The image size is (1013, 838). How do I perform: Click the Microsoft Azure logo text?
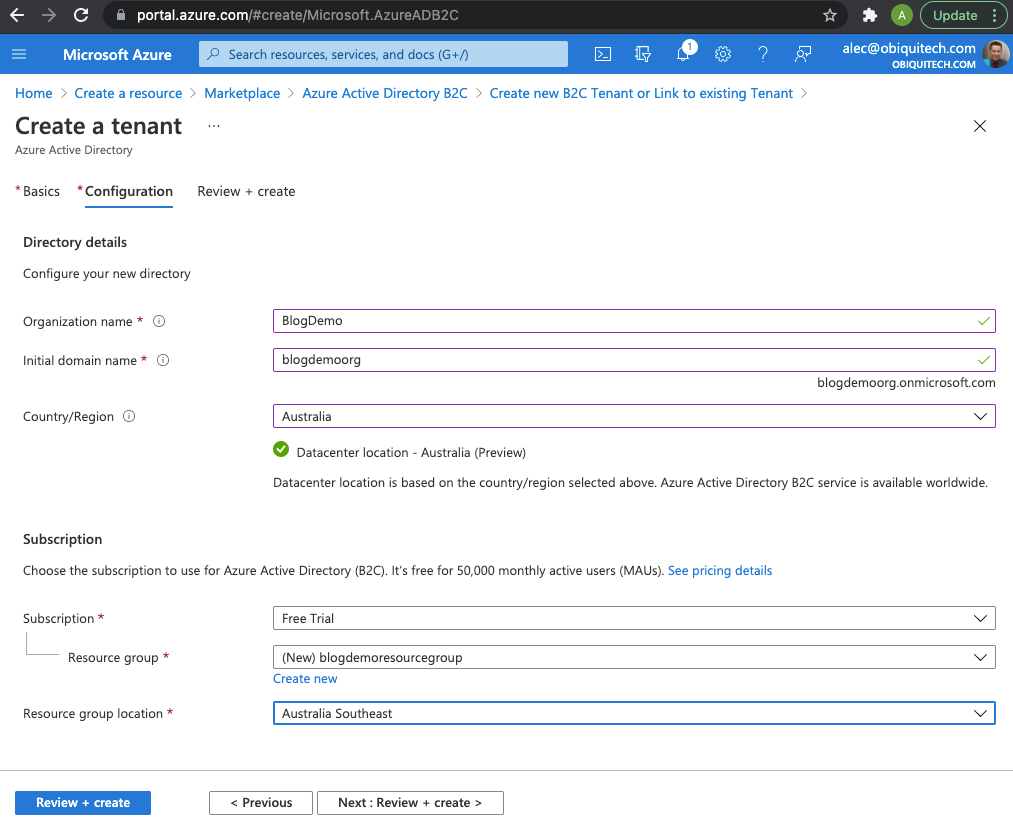[x=117, y=55]
